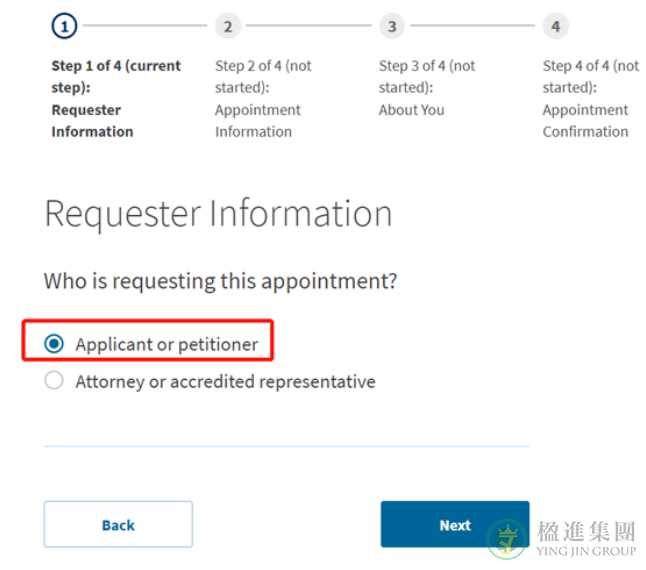Viewport: 646px width, 570px height.
Task: Click the Back button
Action: 118,524
